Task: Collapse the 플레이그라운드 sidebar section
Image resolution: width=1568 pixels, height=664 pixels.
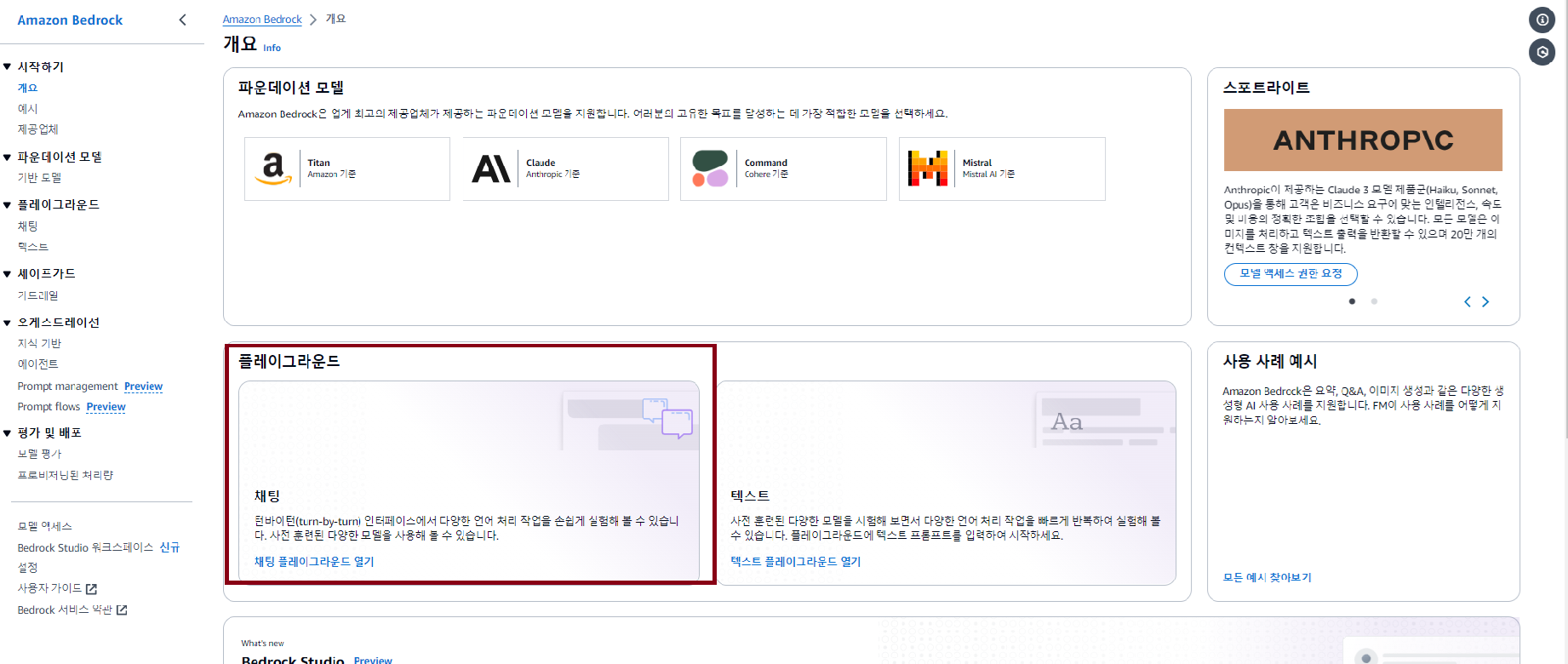Action: 7,204
